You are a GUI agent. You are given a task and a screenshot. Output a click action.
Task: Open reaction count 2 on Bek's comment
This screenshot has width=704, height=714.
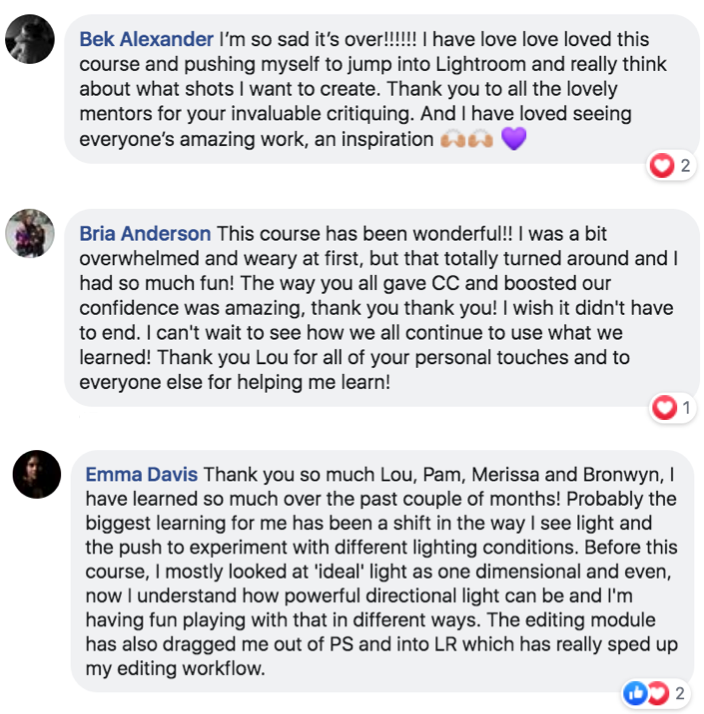[x=685, y=166]
